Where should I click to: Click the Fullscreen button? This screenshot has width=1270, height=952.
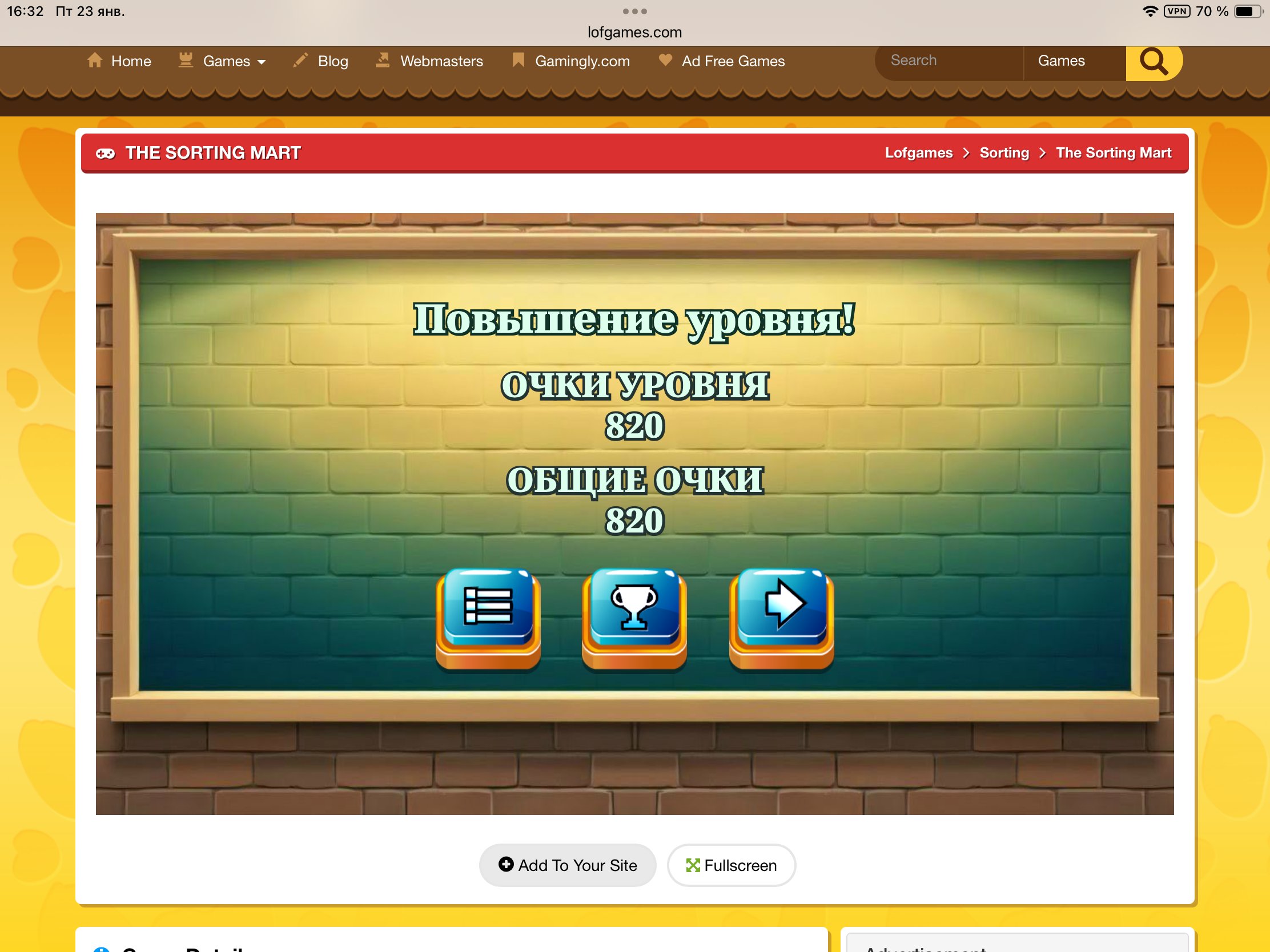tap(731, 865)
